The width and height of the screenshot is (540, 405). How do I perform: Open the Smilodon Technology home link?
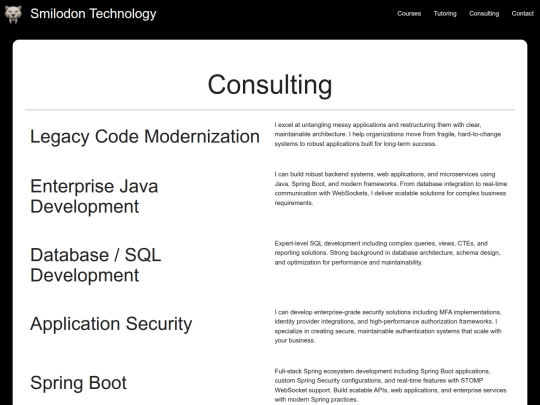(93, 14)
